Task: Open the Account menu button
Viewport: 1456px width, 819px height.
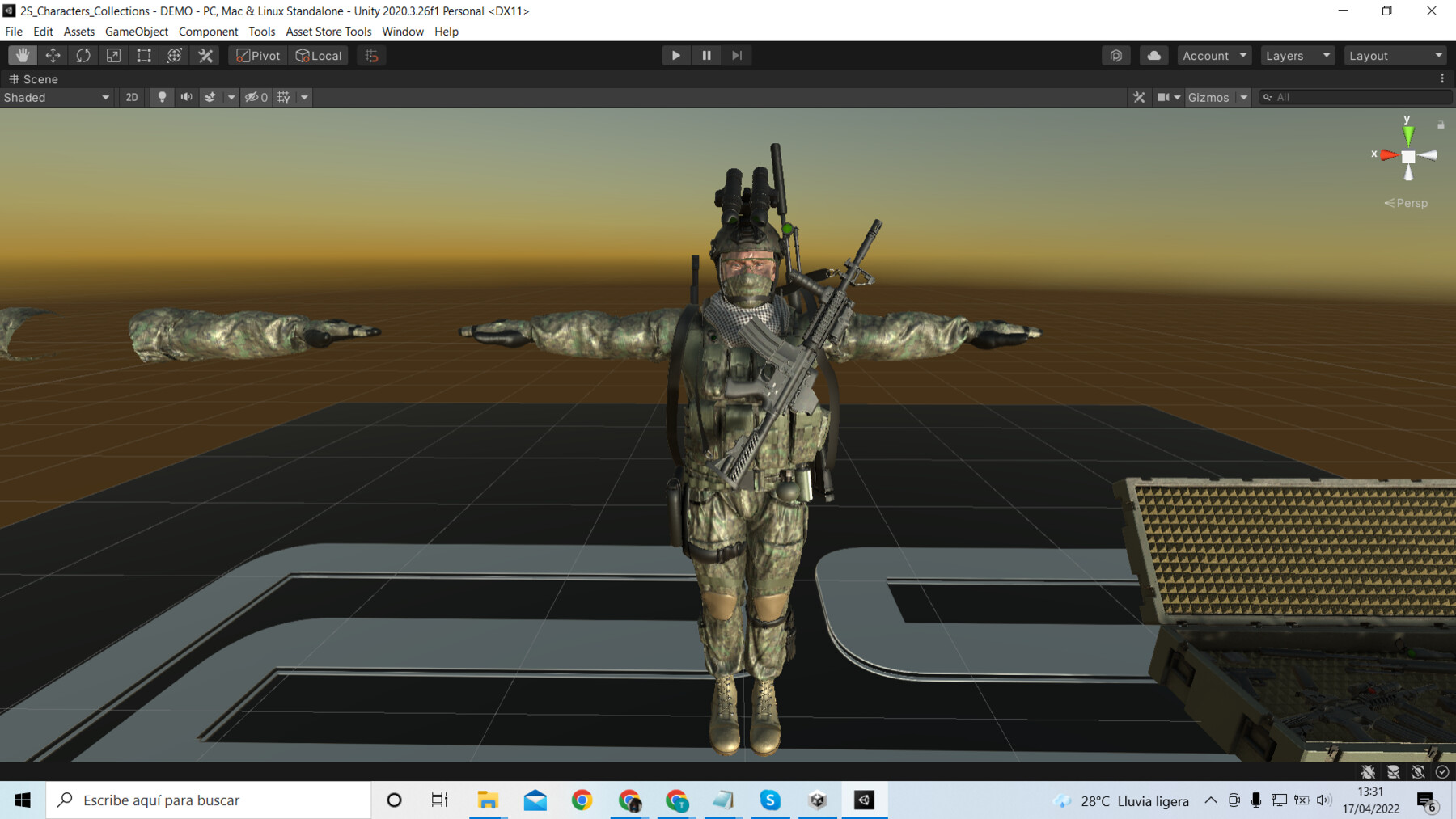Action: (x=1211, y=55)
